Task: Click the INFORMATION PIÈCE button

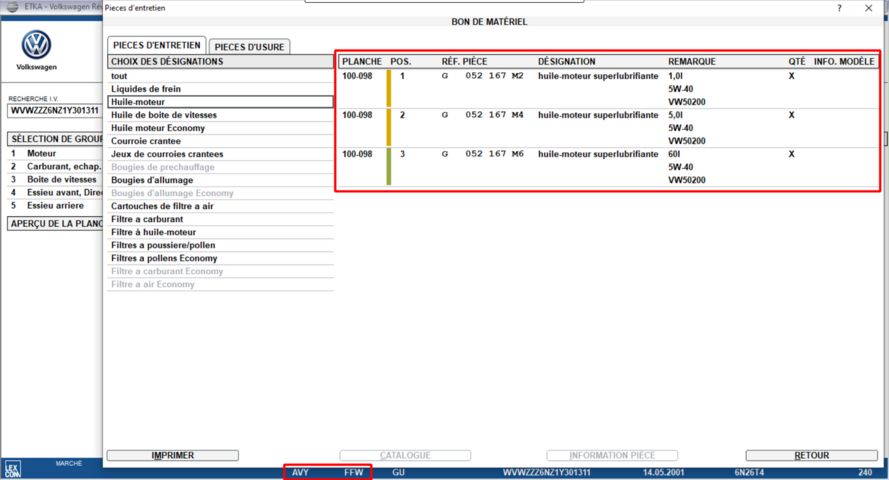Action: (x=612, y=456)
